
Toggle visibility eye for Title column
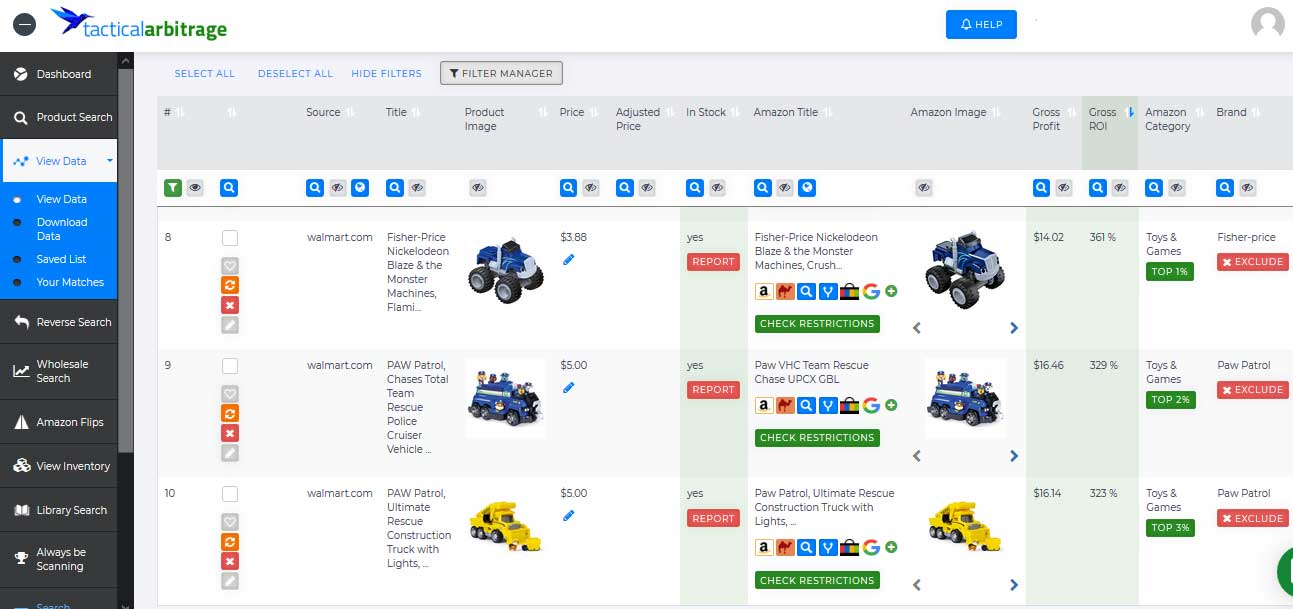pyautogui.click(x=417, y=187)
